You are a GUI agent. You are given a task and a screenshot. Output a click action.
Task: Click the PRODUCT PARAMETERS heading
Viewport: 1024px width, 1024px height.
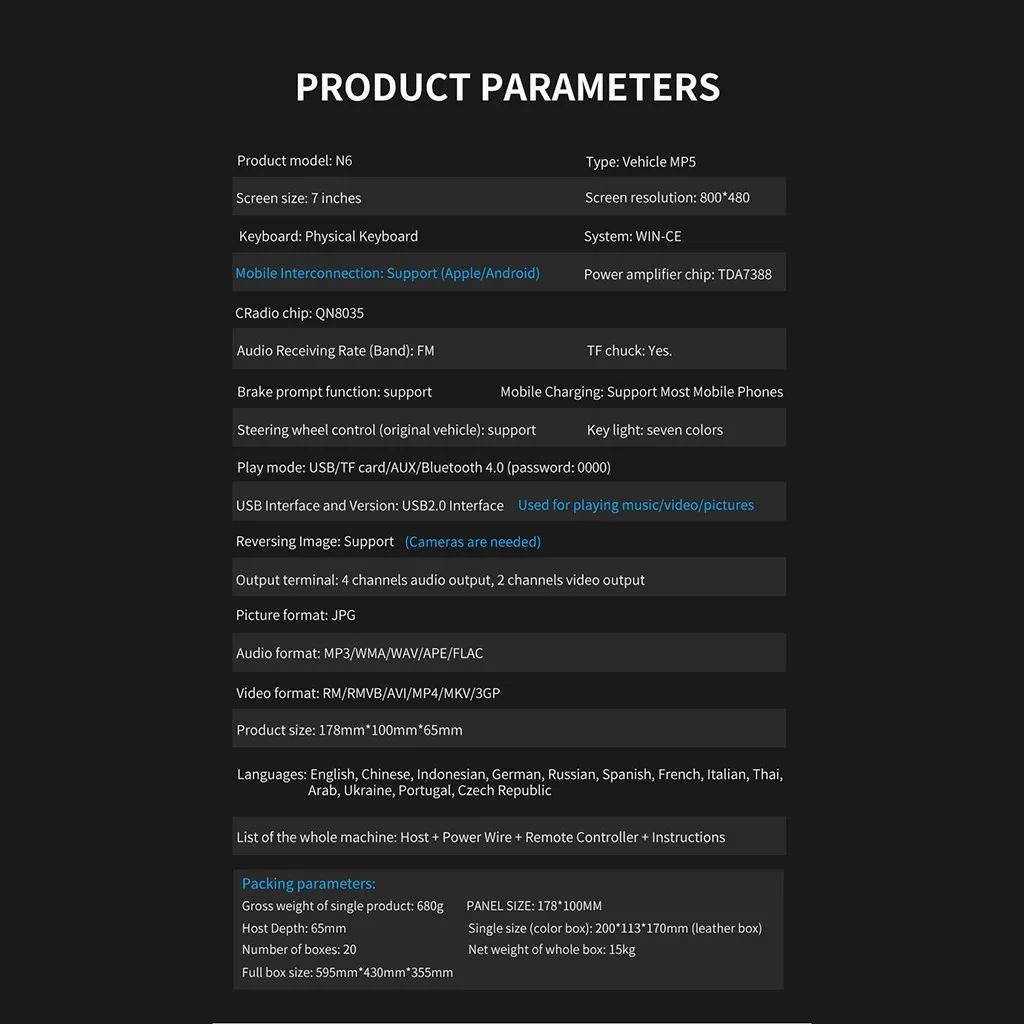click(507, 87)
